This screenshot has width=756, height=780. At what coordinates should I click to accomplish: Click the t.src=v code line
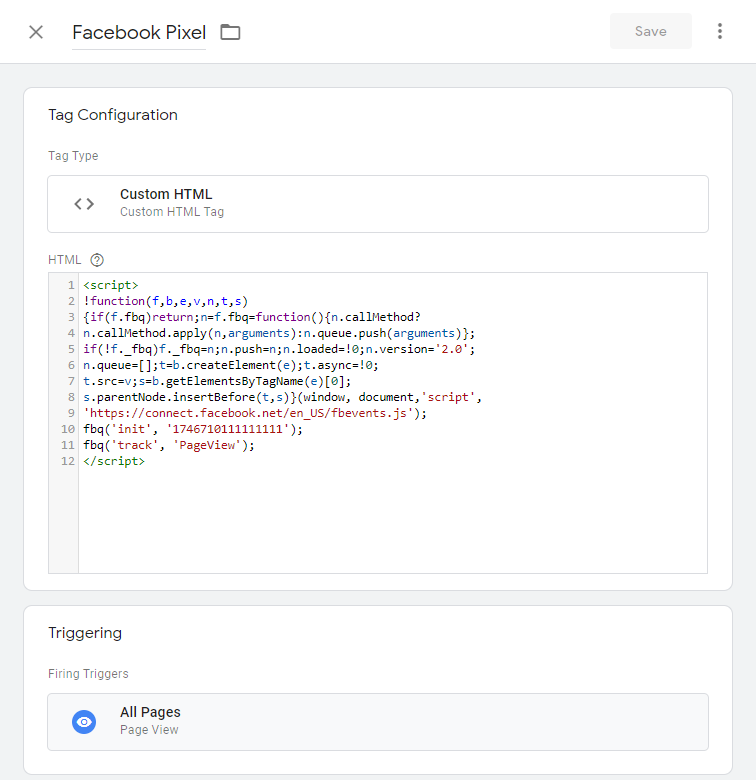[x=217, y=382]
